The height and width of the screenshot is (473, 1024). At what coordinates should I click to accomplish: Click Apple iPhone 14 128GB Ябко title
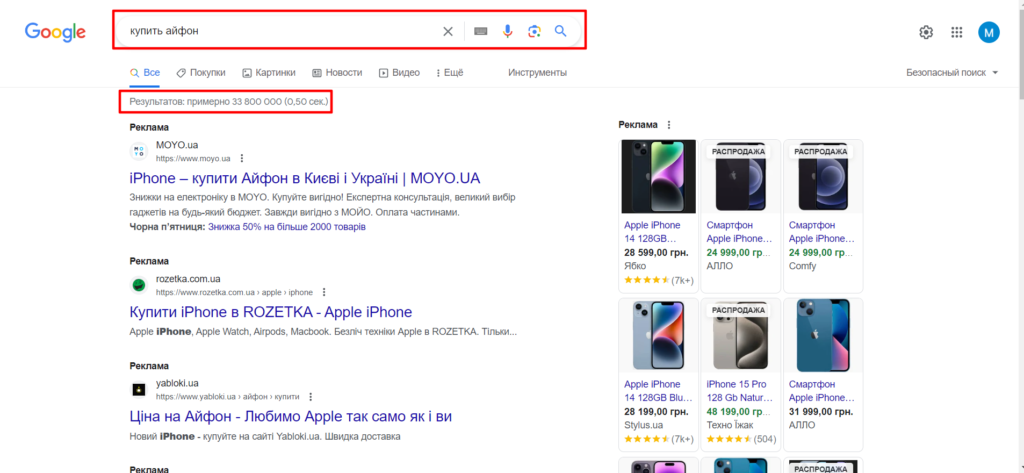(x=652, y=231)
